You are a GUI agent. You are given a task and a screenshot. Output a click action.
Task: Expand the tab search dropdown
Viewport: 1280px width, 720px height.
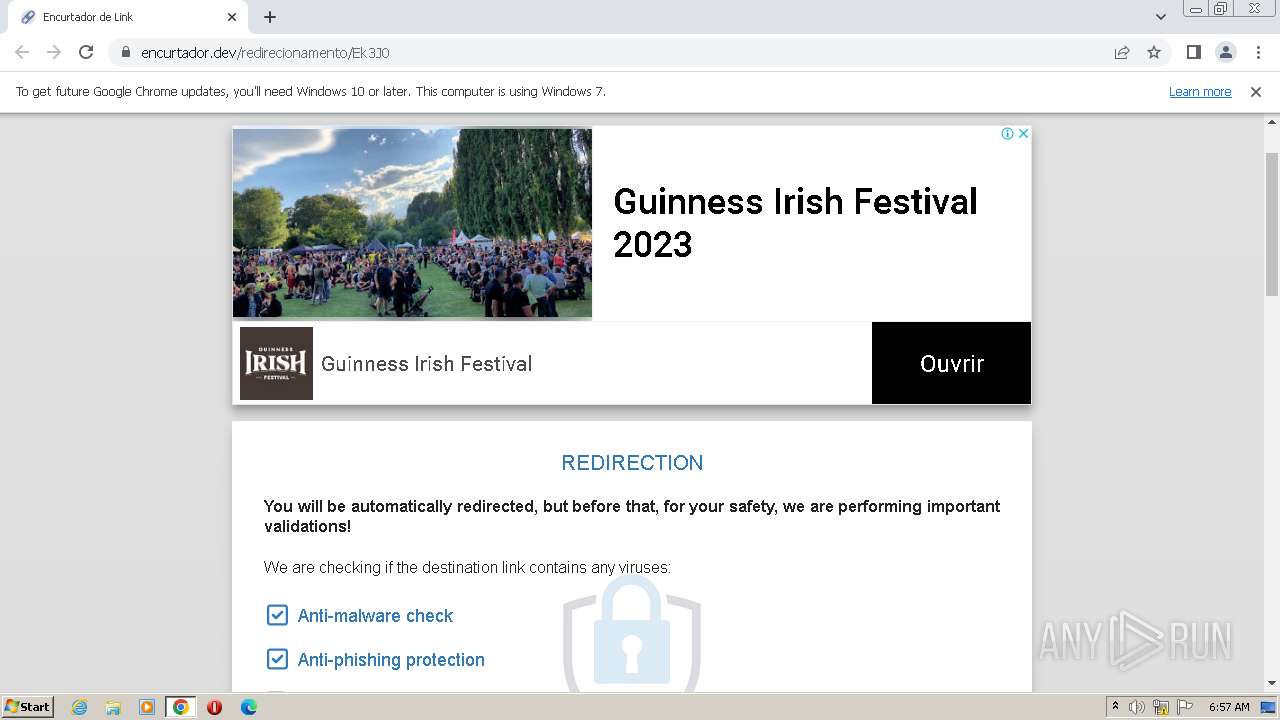1161,17
